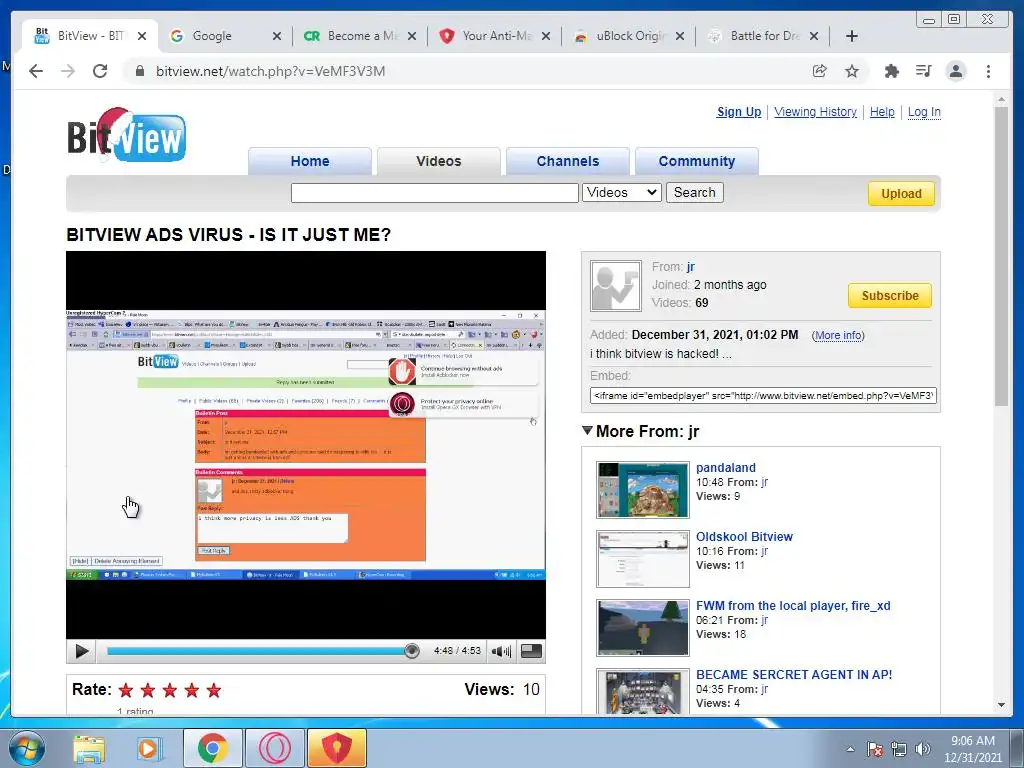The width and height of the screenshot is (1024, 768).
Task: Open the Videos search type dropdown
Action: tap(622, 192)
